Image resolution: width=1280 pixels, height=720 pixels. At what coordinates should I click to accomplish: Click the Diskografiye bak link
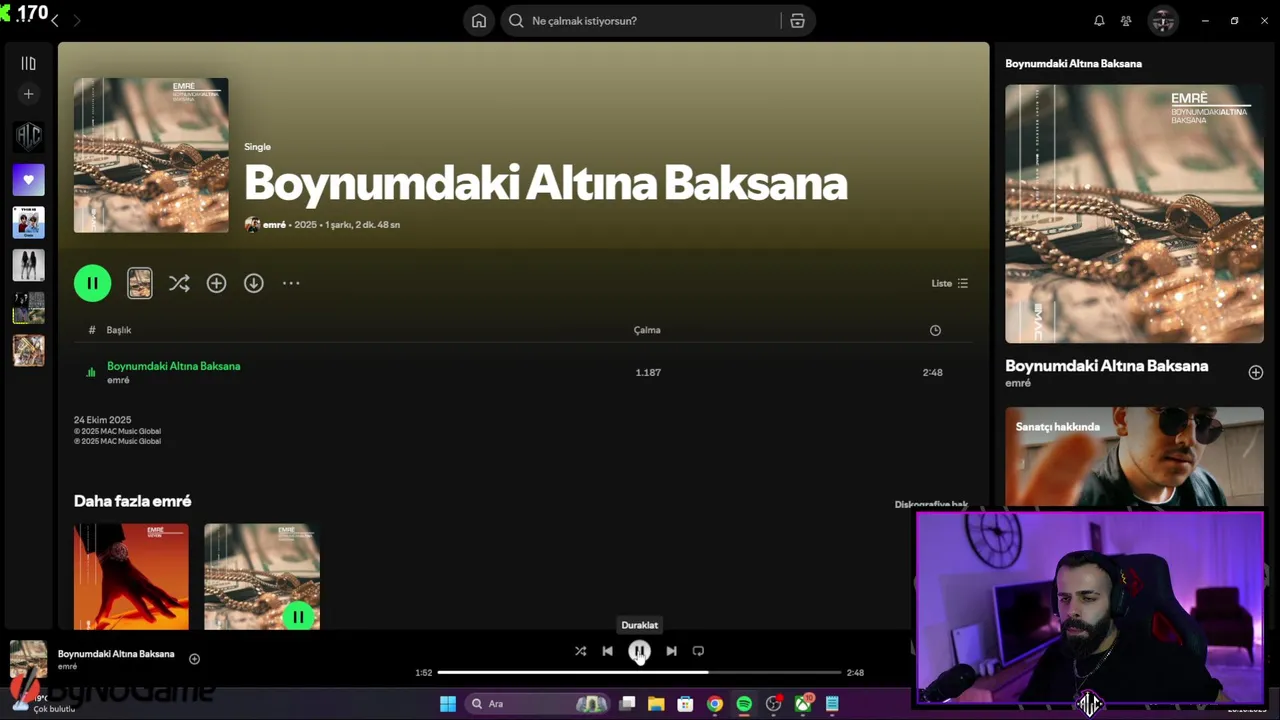931,505
